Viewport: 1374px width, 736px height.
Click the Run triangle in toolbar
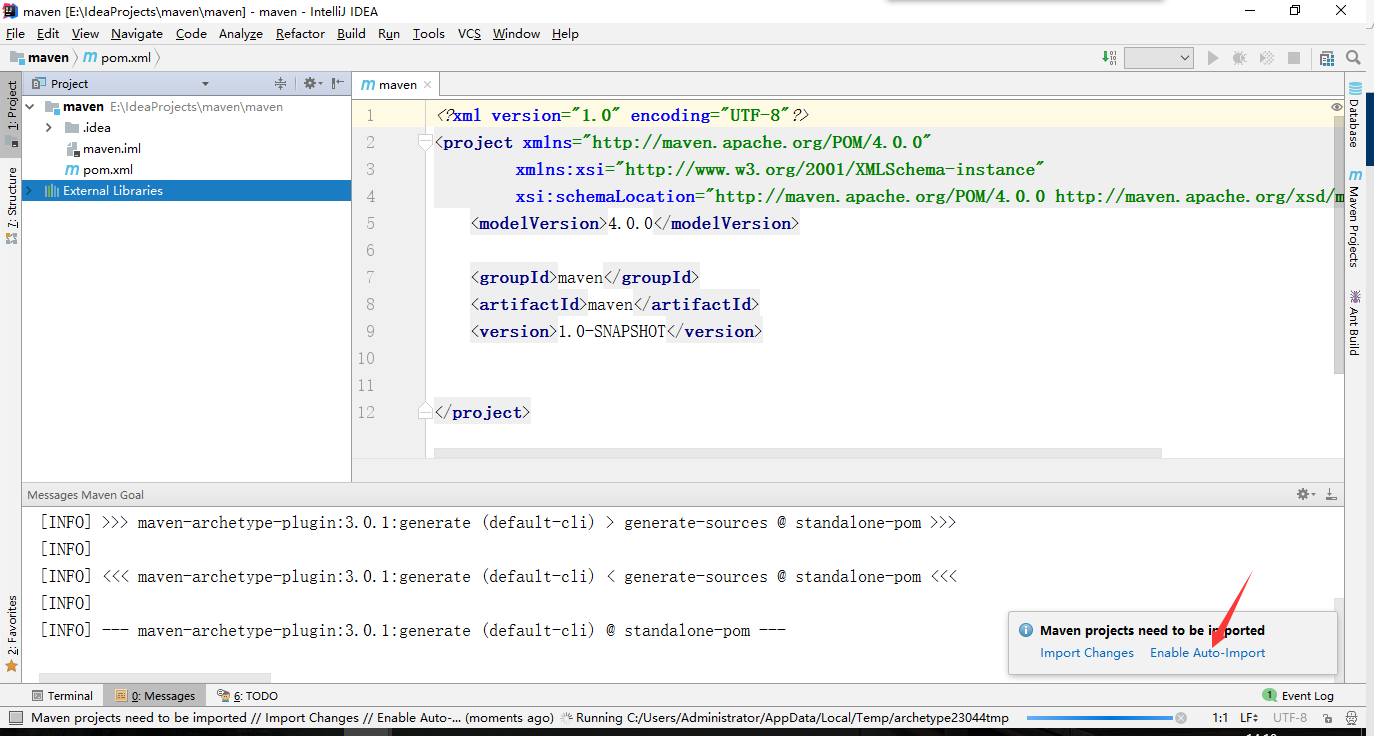pos(1213,58)
